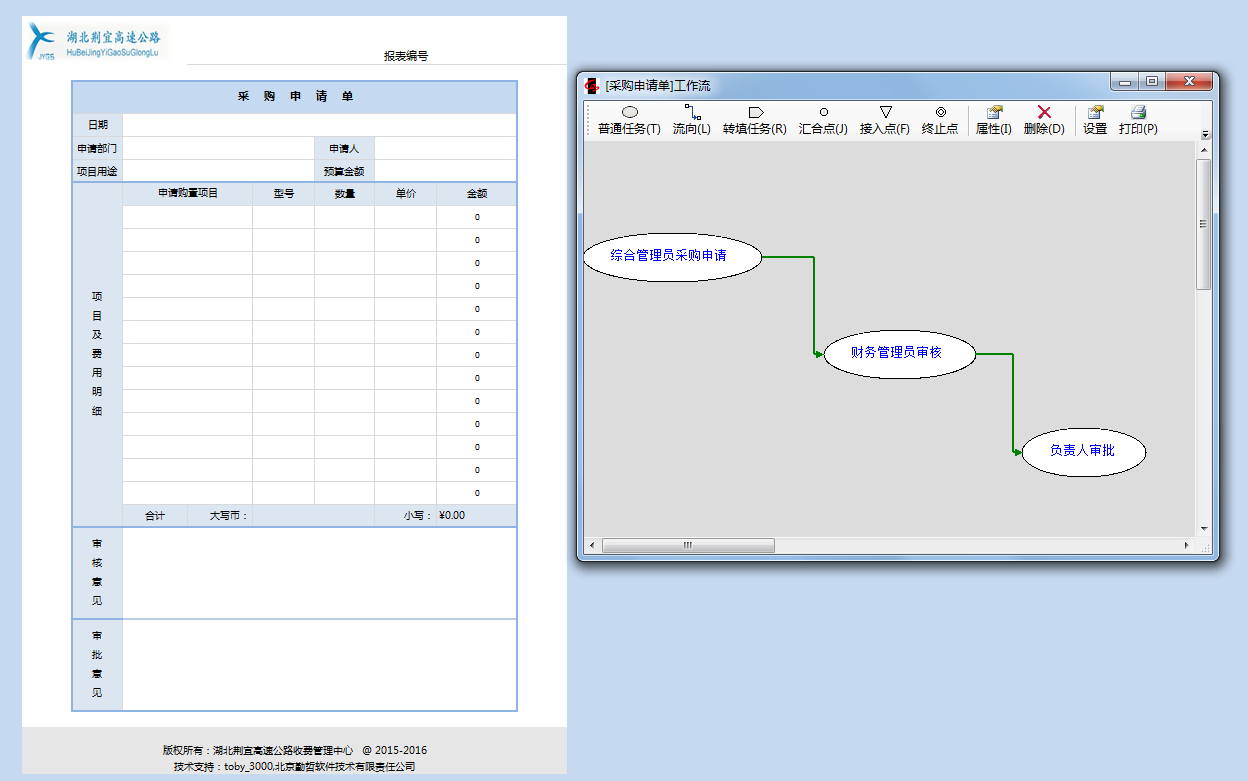Viewport: 1248px width, 781px height.
Task: Select the 负责人审批 workflow node
Action: pos(1083,451)
